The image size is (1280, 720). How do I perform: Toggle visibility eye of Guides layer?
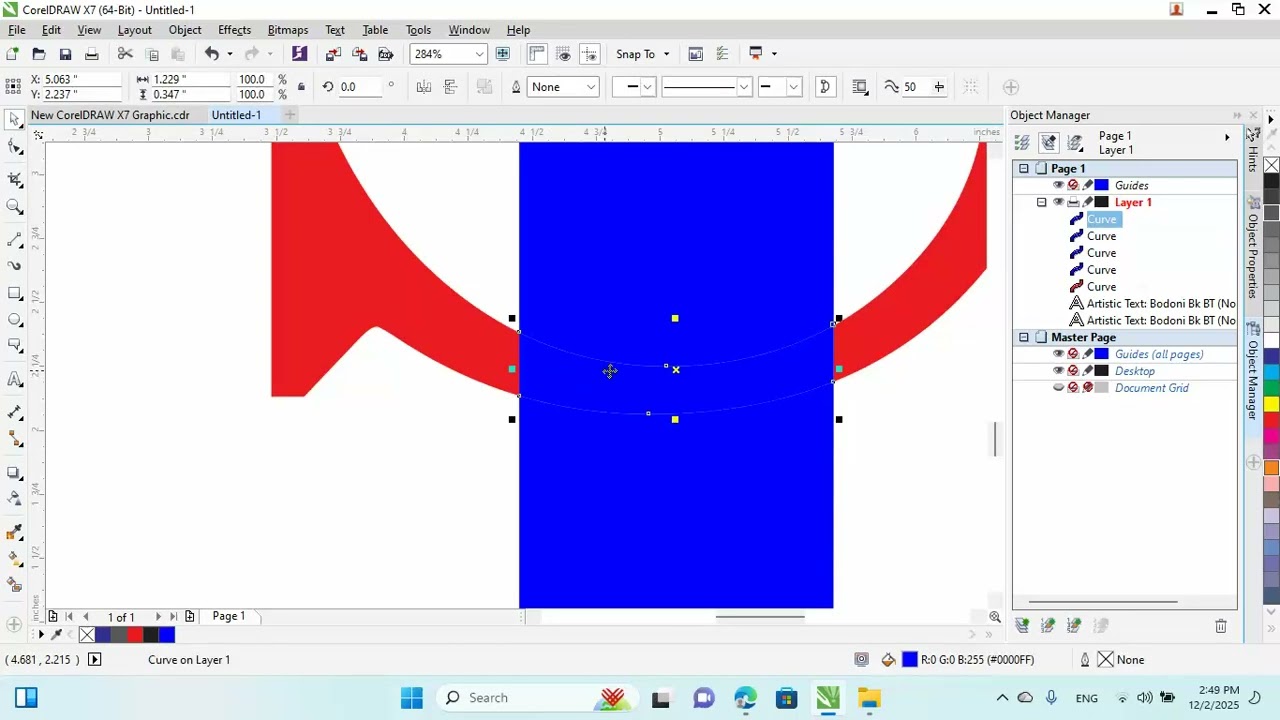click(1059, 185)
